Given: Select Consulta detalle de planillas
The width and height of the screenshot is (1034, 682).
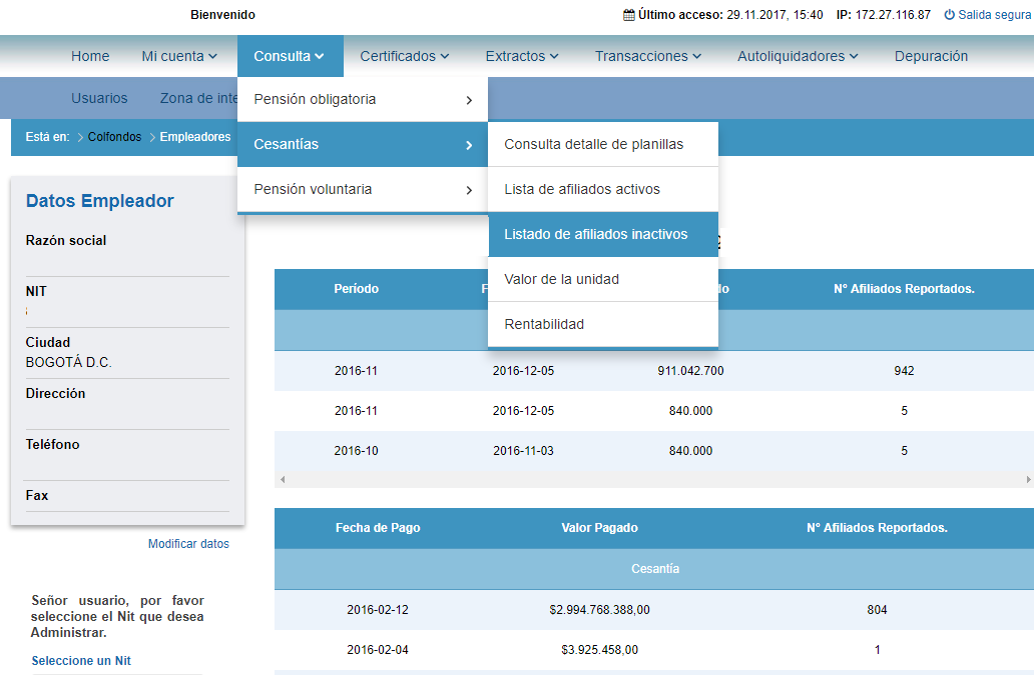Looking at the screenshot, I should (594, 144).
